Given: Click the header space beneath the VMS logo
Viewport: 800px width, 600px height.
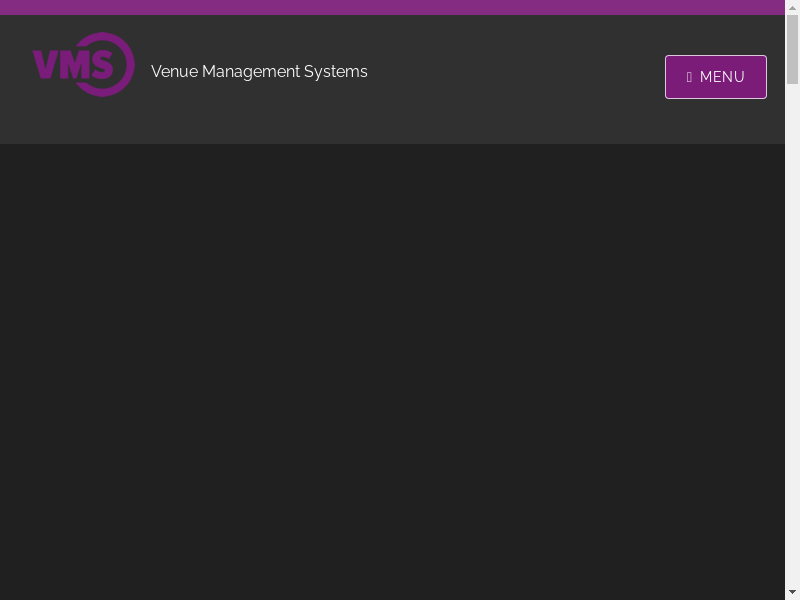Looking at the screenshot, I should coord(83,122).
